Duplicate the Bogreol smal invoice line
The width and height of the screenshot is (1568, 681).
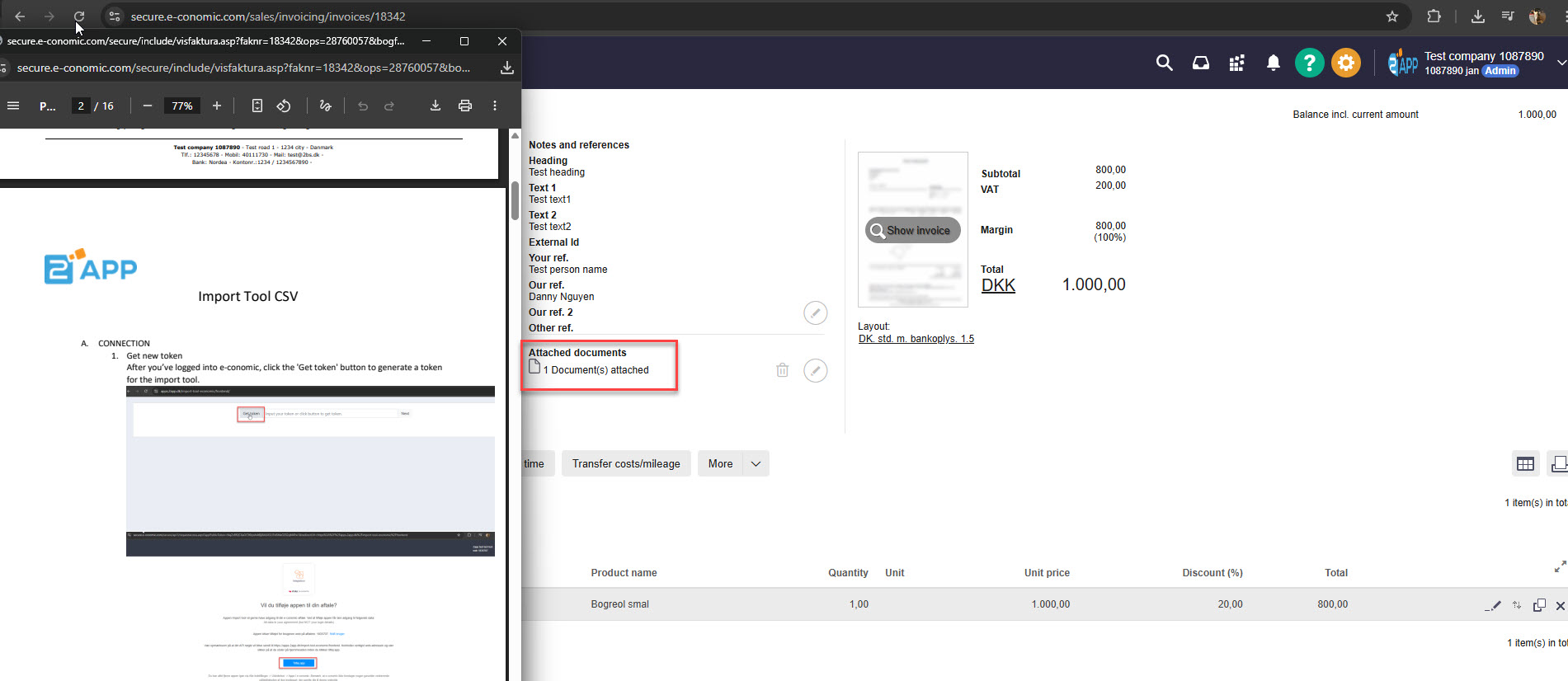(1539, 605)
